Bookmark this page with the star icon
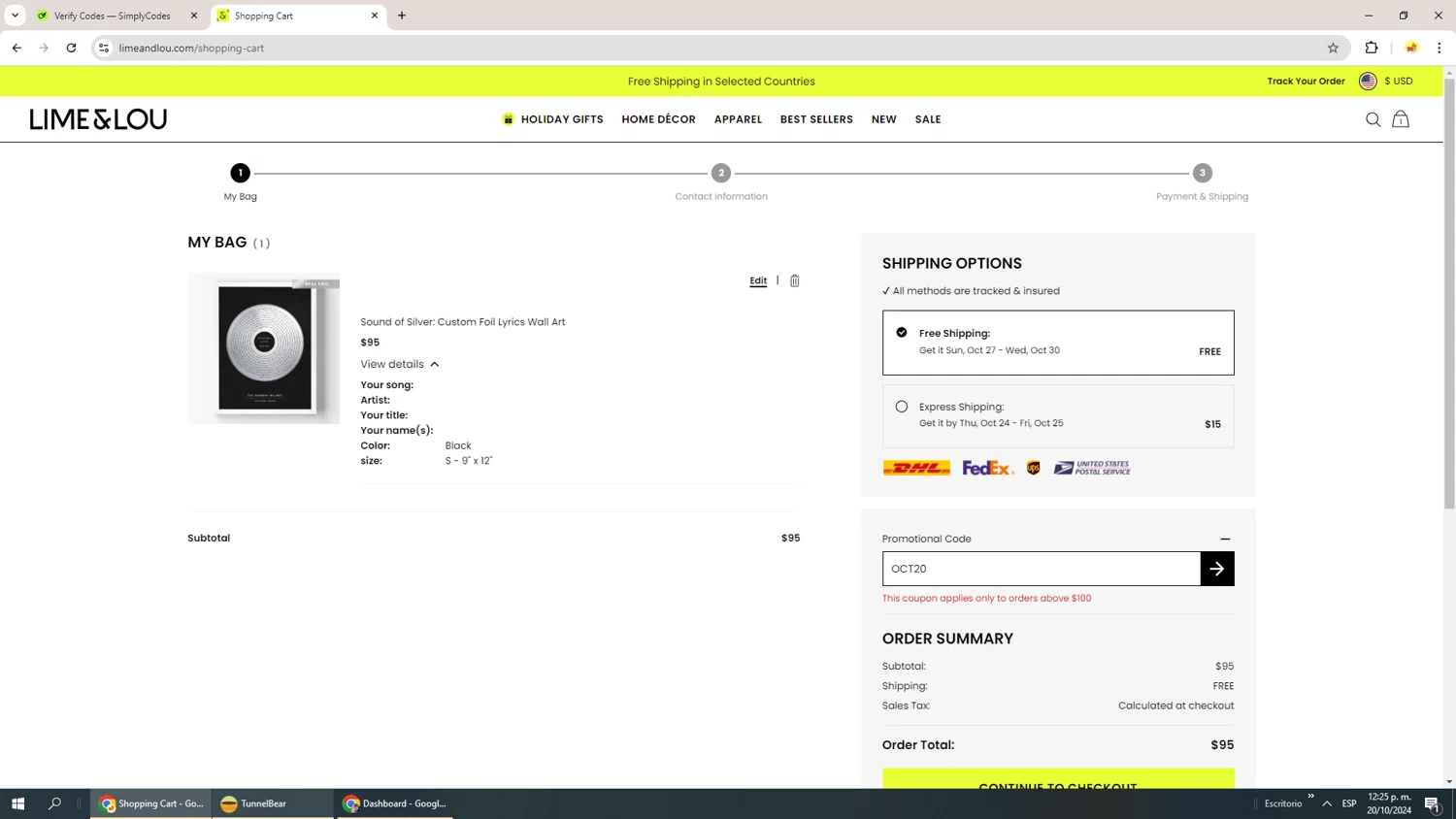1456x819 pixels. pyautogui.click(x=1333, y=48)
